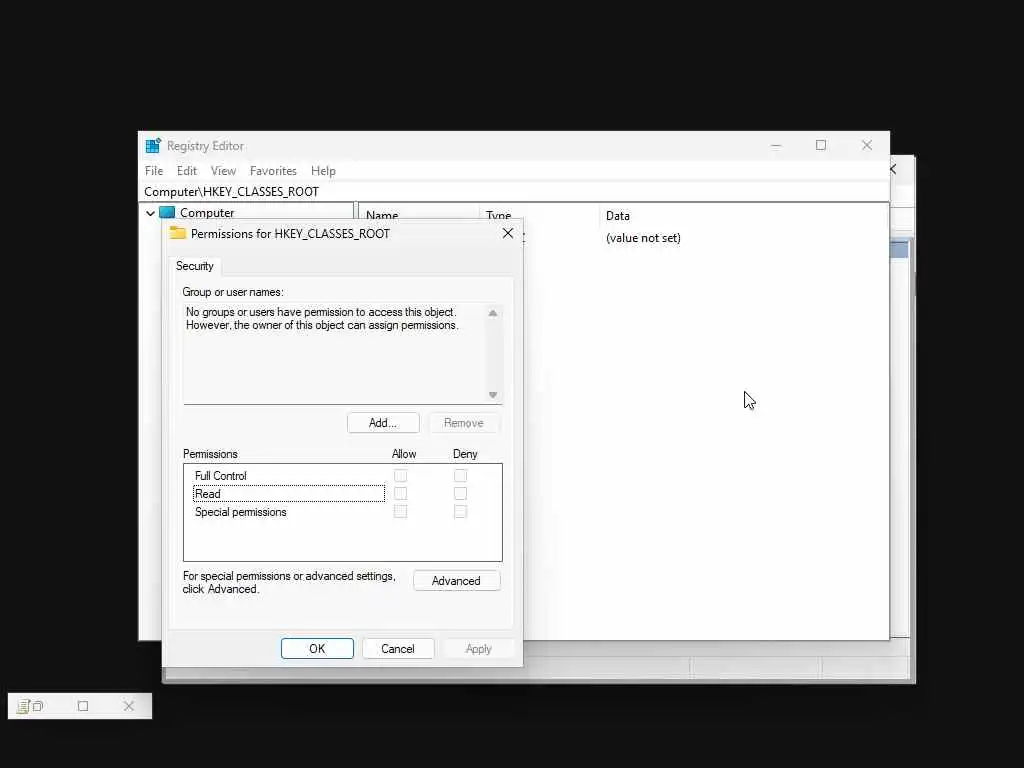Click the Remove button

pos(464,423)
